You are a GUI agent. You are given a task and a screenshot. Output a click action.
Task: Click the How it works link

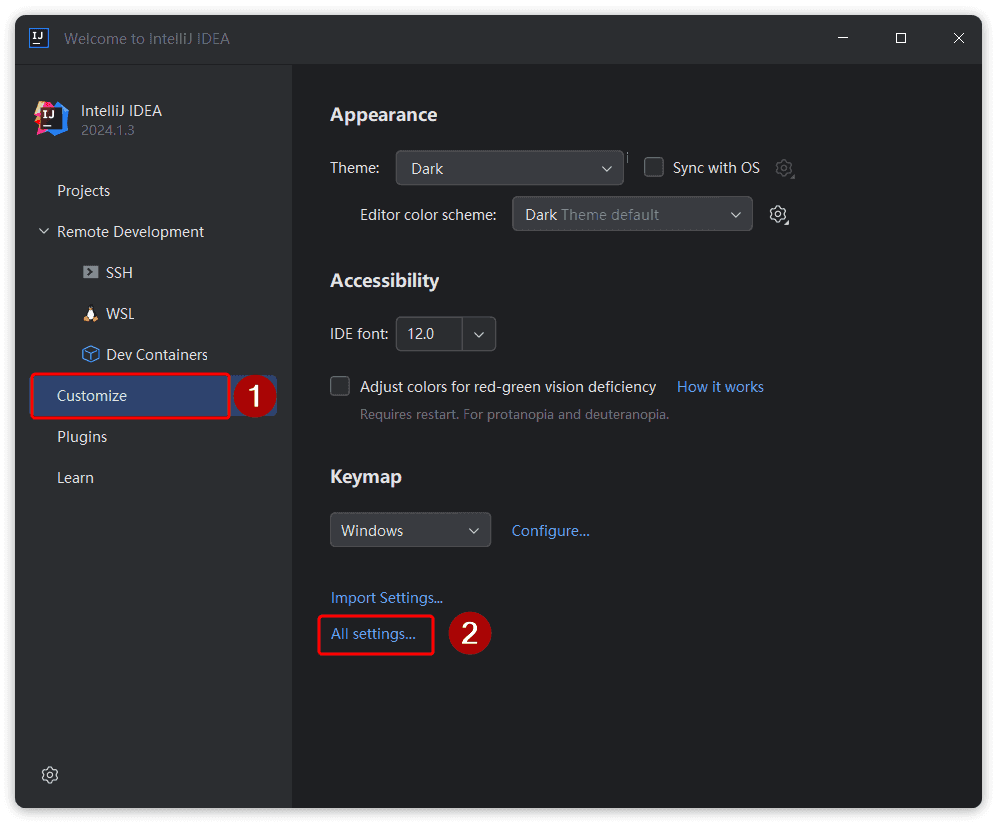[720, 387]
